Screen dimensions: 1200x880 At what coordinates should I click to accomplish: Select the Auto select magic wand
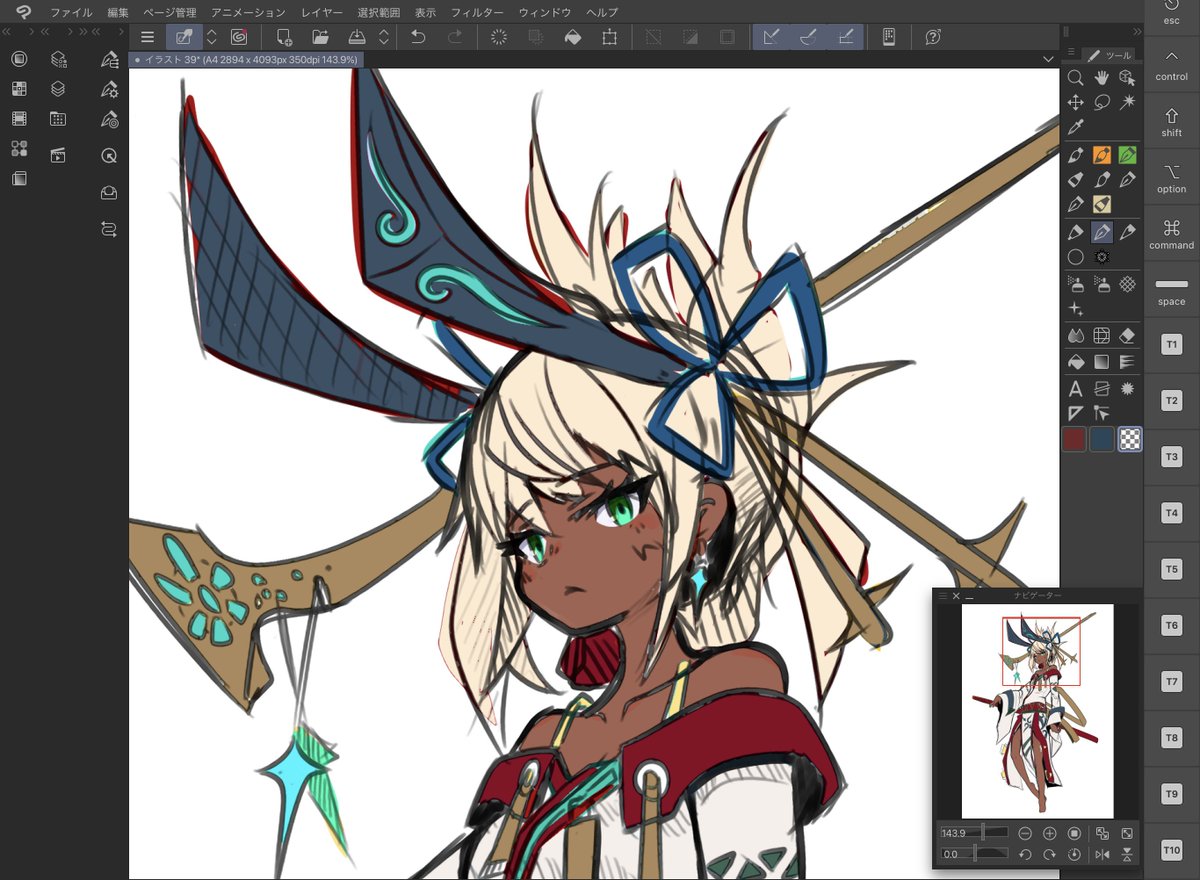pyautogui.click(x=1128, y=102)
